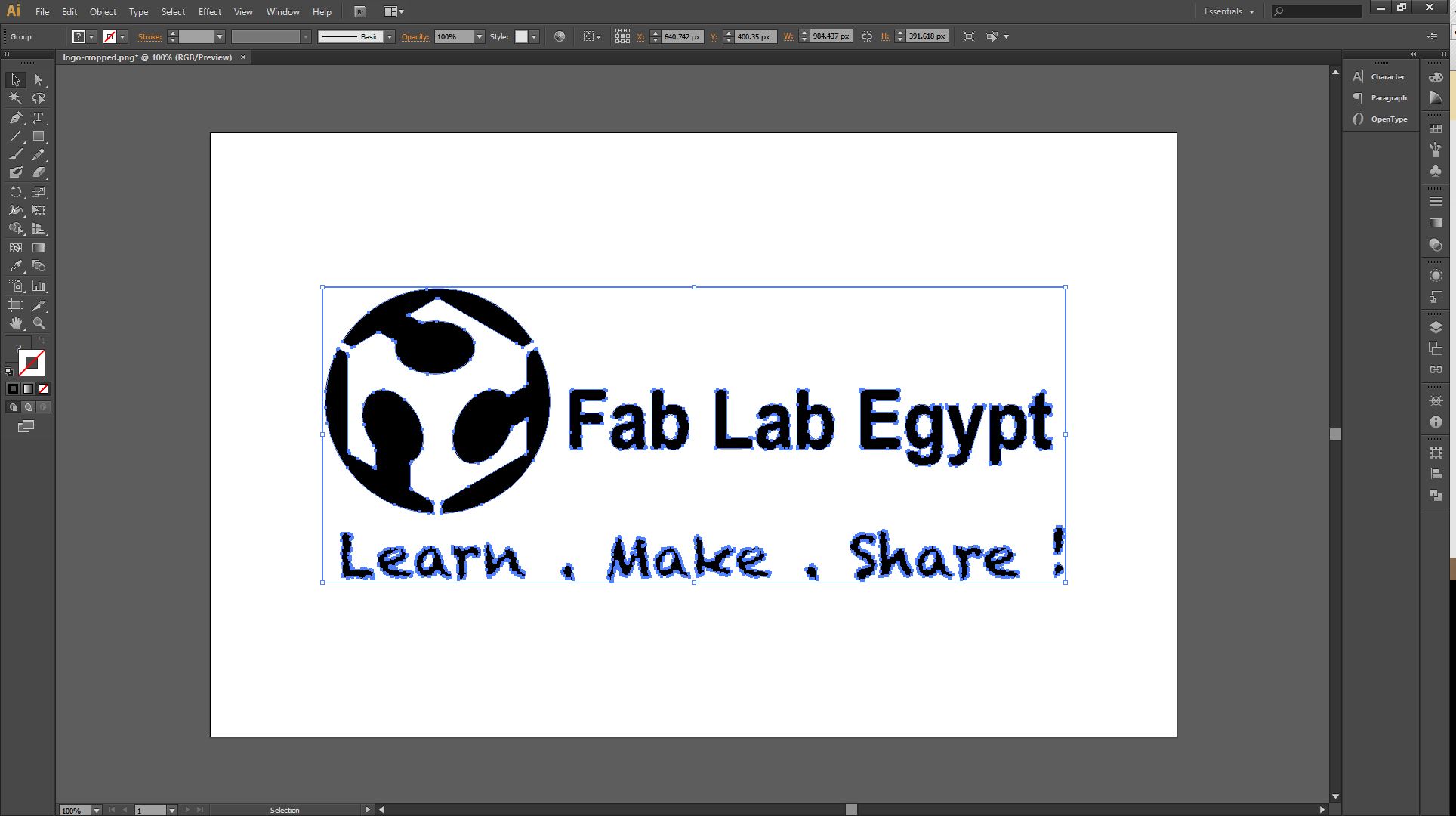Activate the Type tool
Image resolution: width=1456 pixels, height=816 pixels.
[x=39, y=118]
